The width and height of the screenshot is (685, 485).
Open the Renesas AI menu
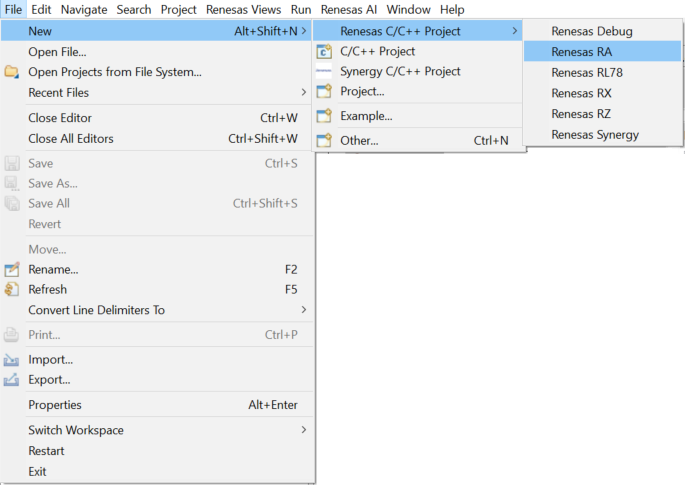(349, 9)
